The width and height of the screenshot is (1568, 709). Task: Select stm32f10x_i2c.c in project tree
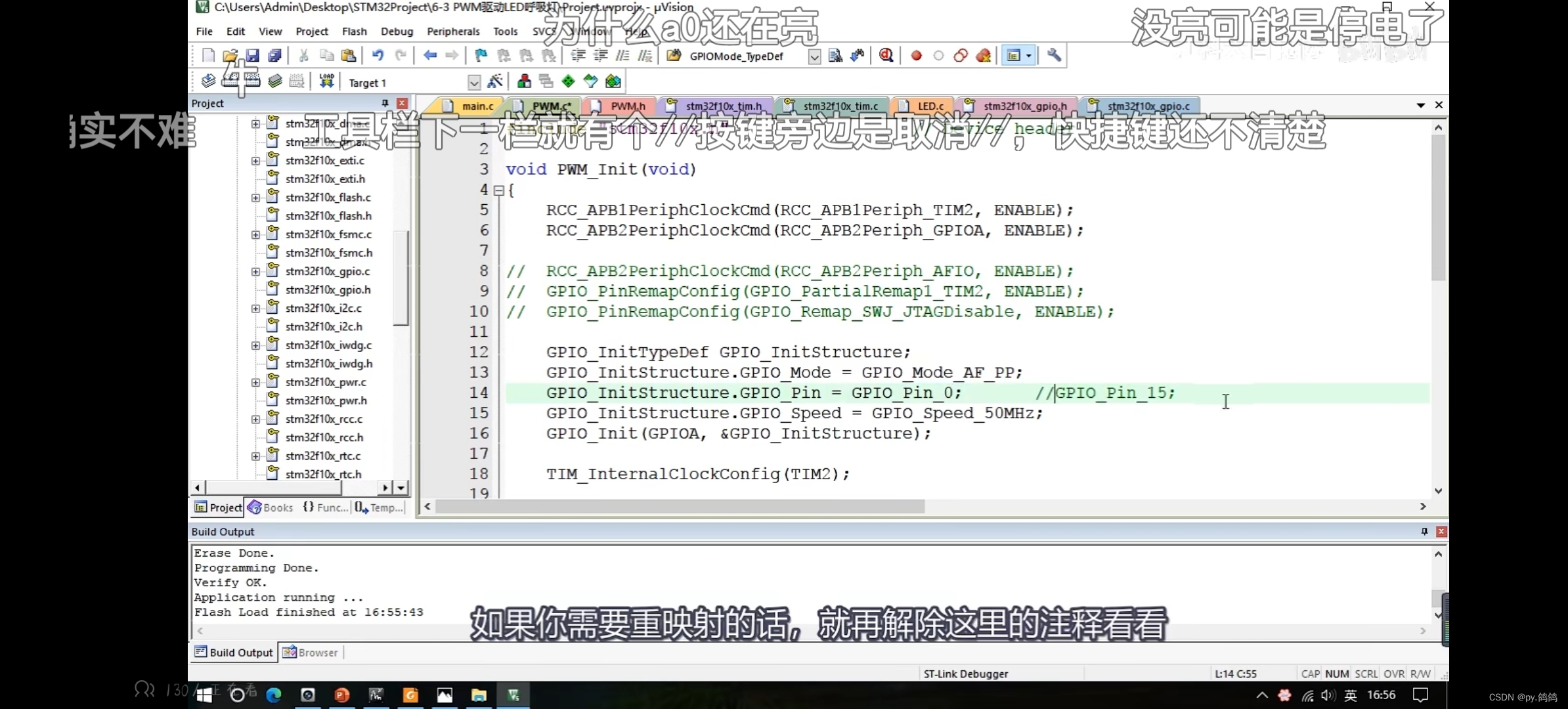pyautogui.click(x=323, y=308)
